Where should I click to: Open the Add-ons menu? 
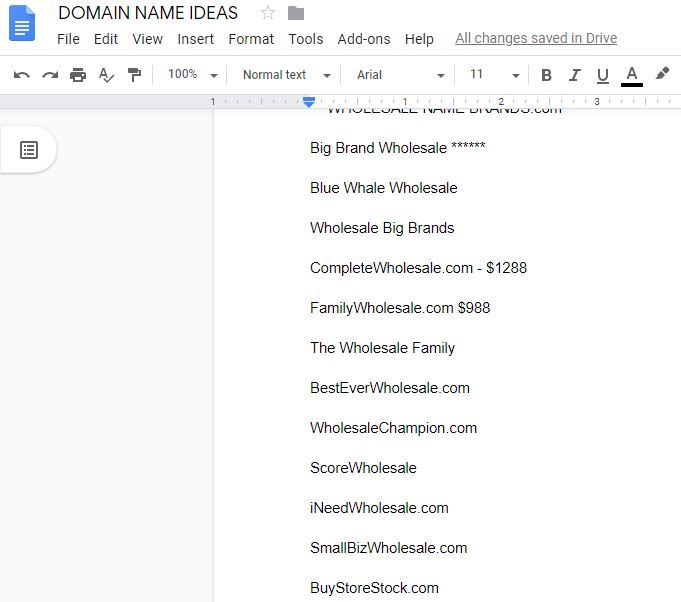[364, 39]
